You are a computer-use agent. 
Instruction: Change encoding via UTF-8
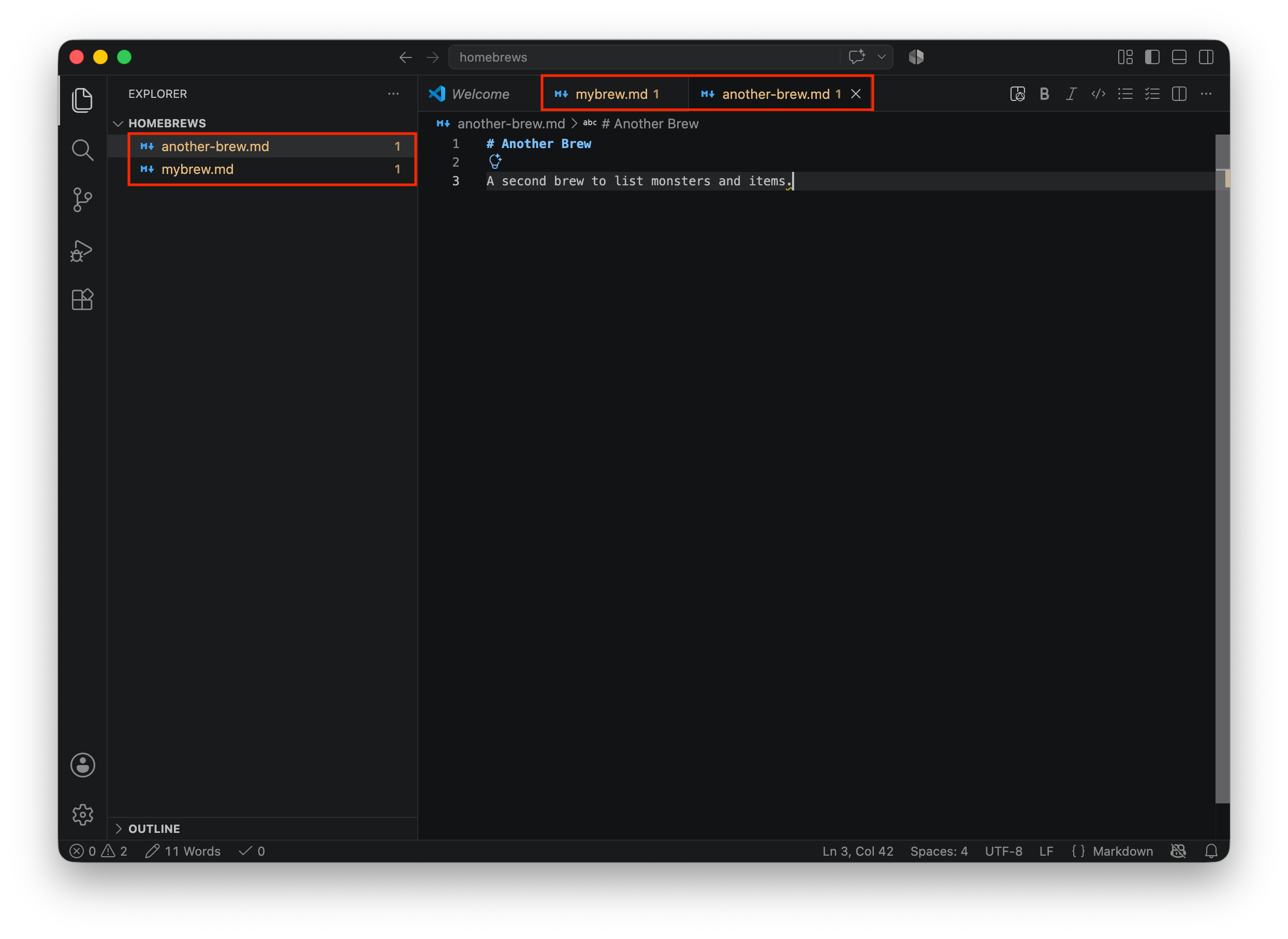(x=1003, y=850)
